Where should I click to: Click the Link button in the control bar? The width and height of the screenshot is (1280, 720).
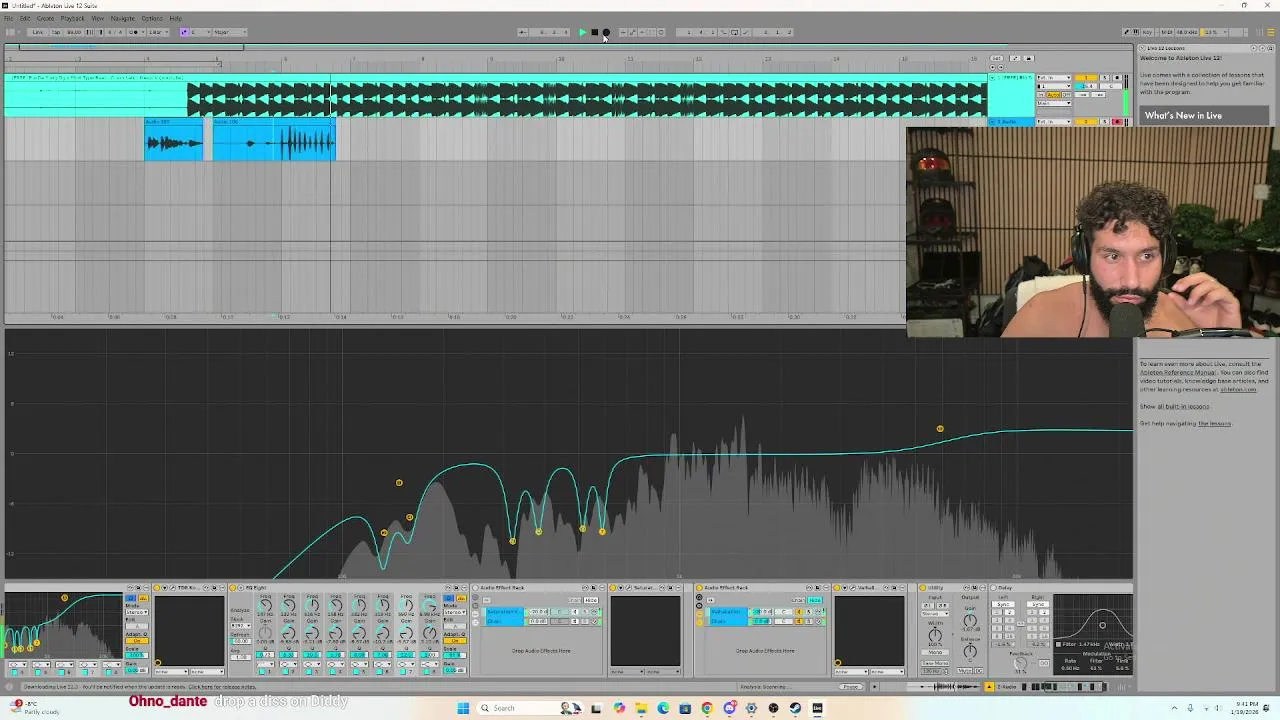click(37, 32)
